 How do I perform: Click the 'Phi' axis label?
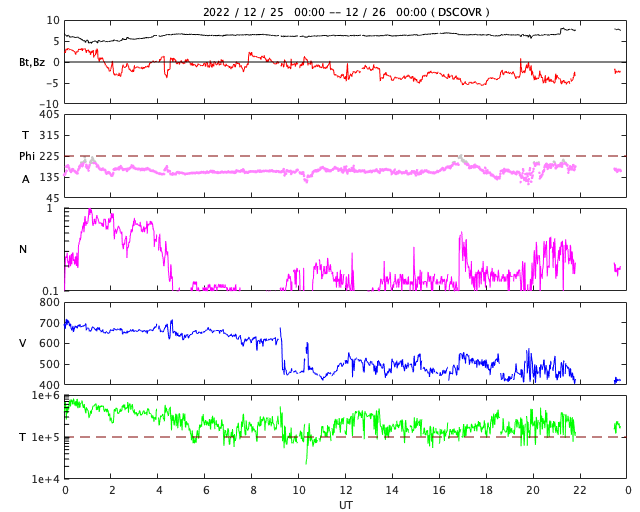click(x=27, y=156)
